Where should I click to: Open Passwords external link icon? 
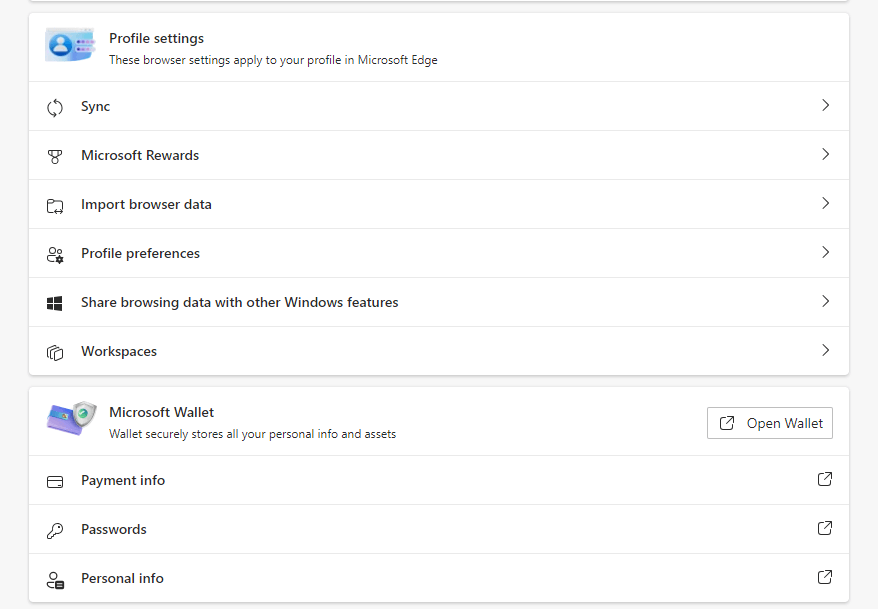coord(825,528)
